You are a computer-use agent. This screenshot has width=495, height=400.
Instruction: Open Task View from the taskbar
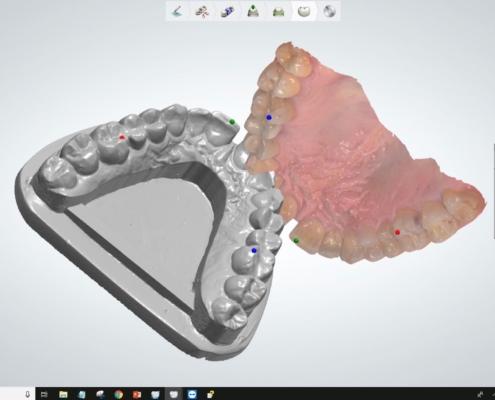click(44, 395)
